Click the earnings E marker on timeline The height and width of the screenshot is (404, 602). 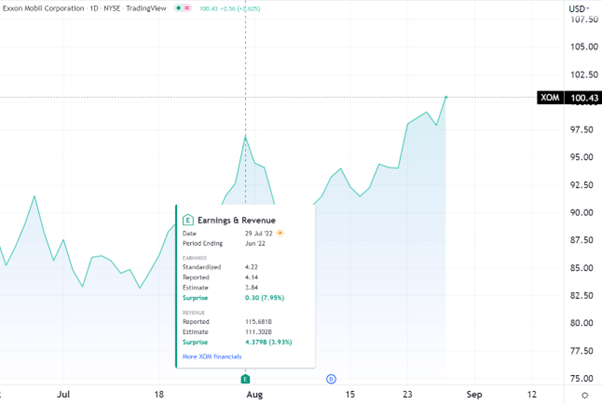pos(245,379)
